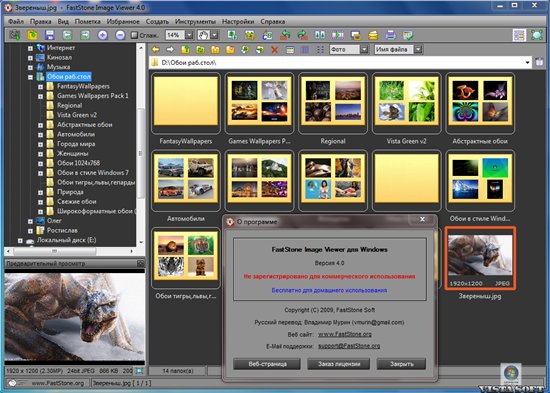This screenshot has width=550, height=393.
Task: Click the Forward arrow in browser toolbar
Action: click(170, 50)
